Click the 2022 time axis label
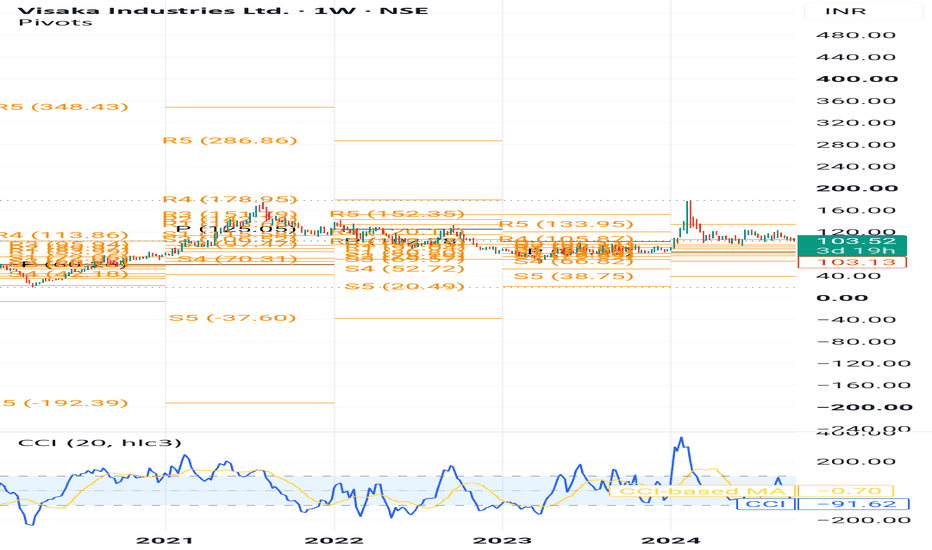The height and width of the screenshot is (550, 932). pyautogui.click(x=334, y=540)
